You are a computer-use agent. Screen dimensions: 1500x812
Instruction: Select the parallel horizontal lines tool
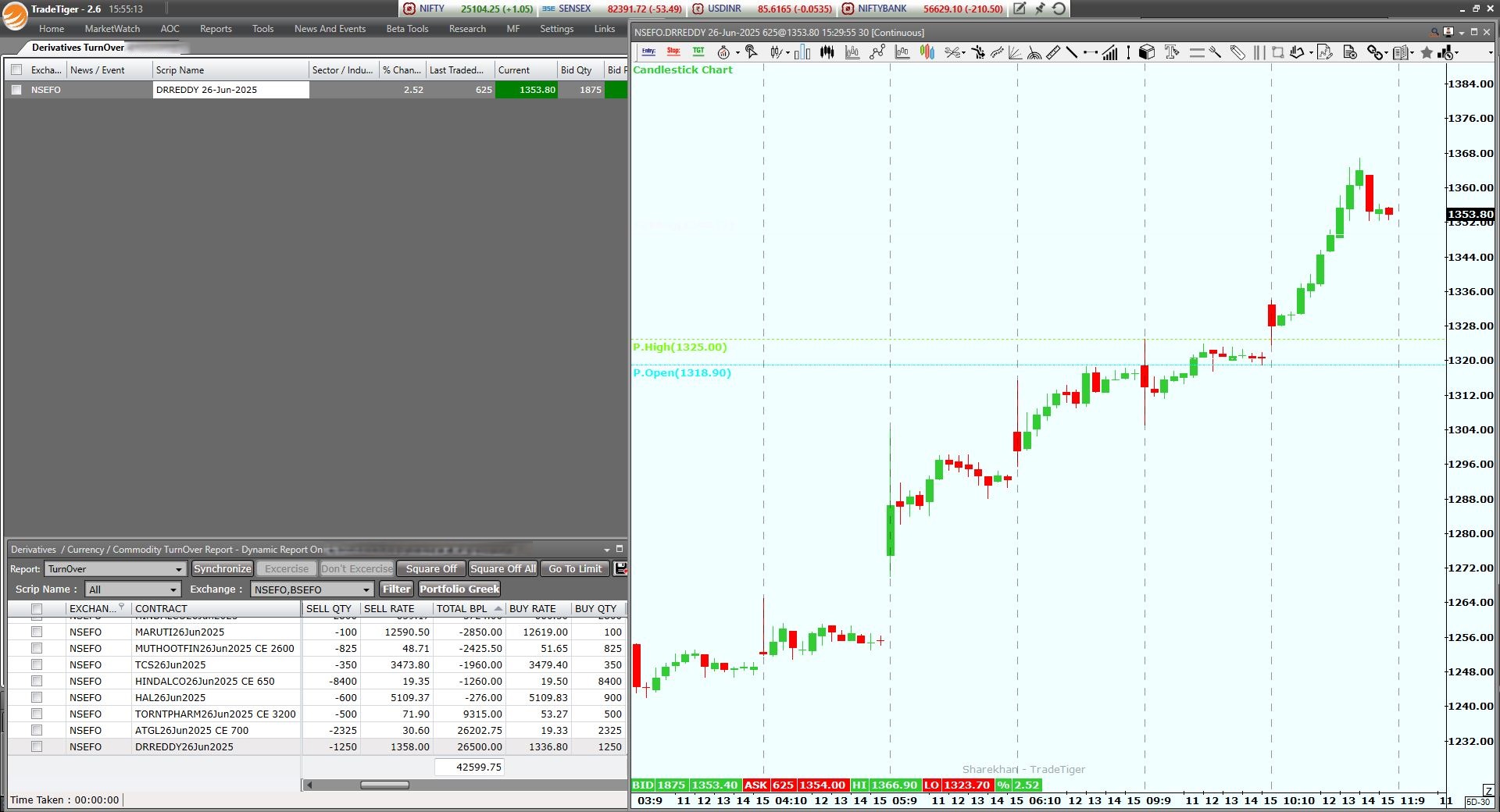tap(1197, 52)
